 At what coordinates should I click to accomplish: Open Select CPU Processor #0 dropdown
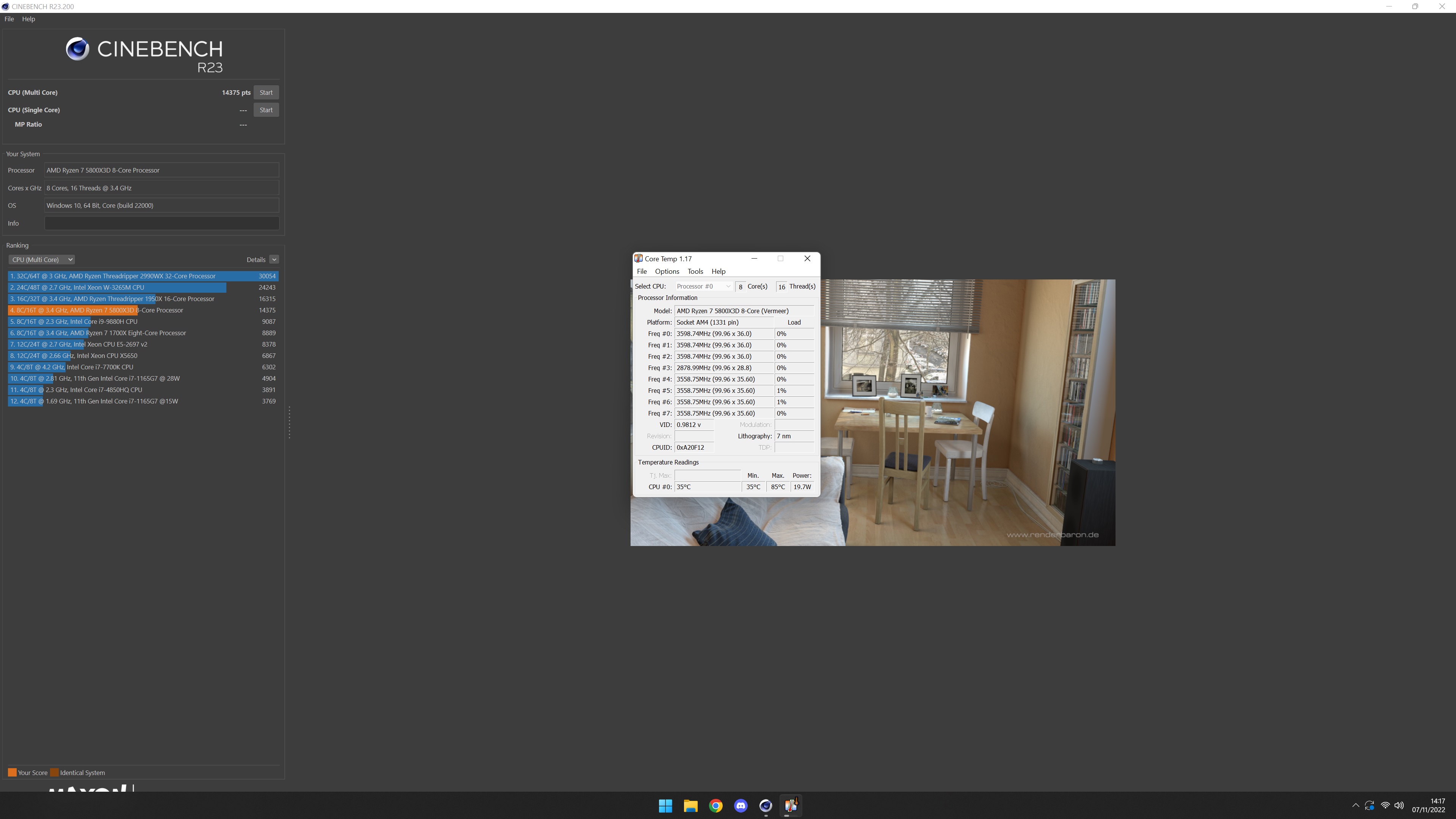pos(703,287)
